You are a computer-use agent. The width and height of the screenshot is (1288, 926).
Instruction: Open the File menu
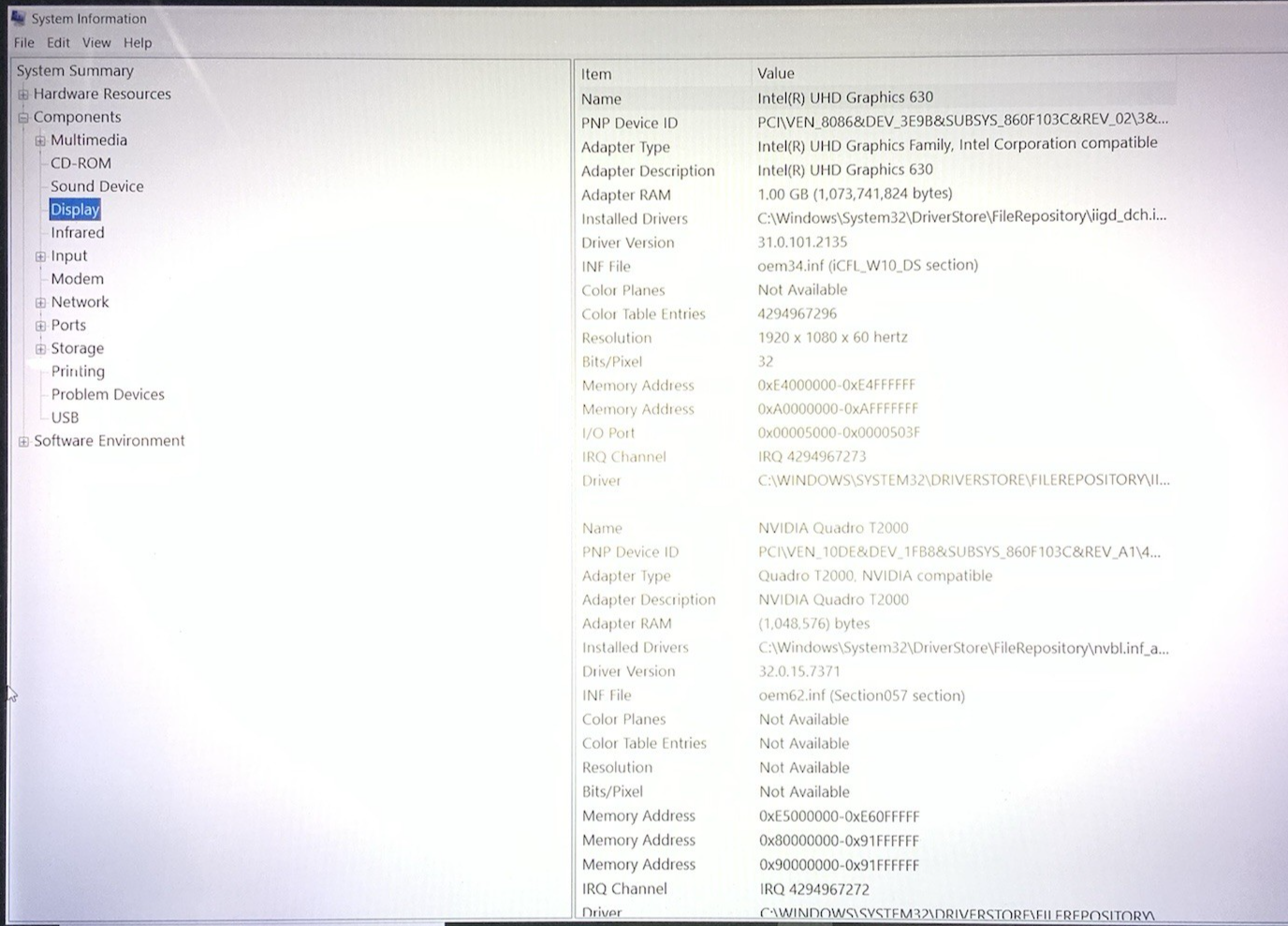23,43
